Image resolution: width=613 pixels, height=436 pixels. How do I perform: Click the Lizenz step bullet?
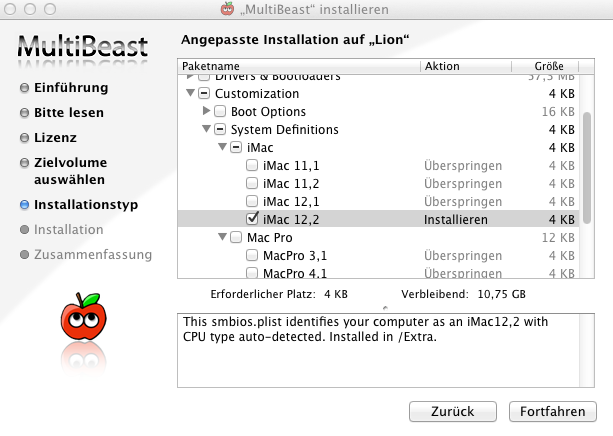pos(24,137)
